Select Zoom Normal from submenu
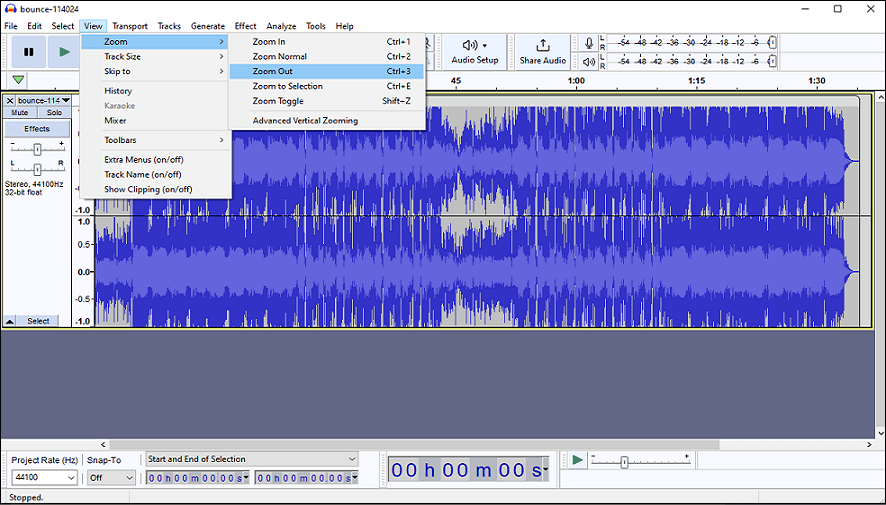Image resolution: width=886 pixels, height=505 pixels. pyautogui.click(x=327, y=56)
